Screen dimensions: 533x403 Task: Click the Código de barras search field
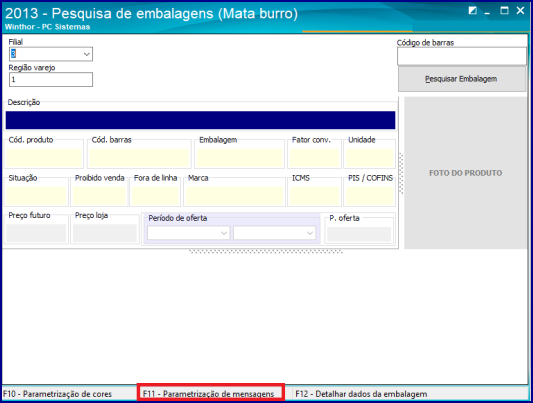(462, 56)
